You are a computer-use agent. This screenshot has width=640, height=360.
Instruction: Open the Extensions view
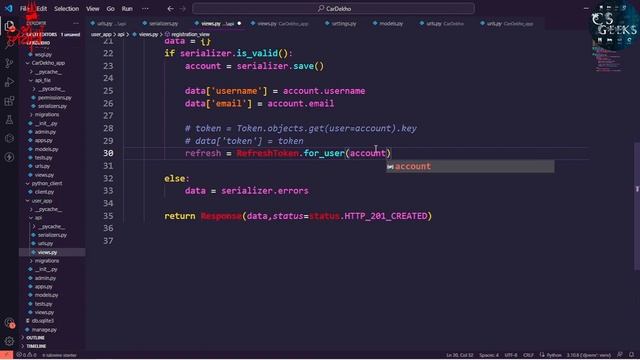(x=9, y=101)
